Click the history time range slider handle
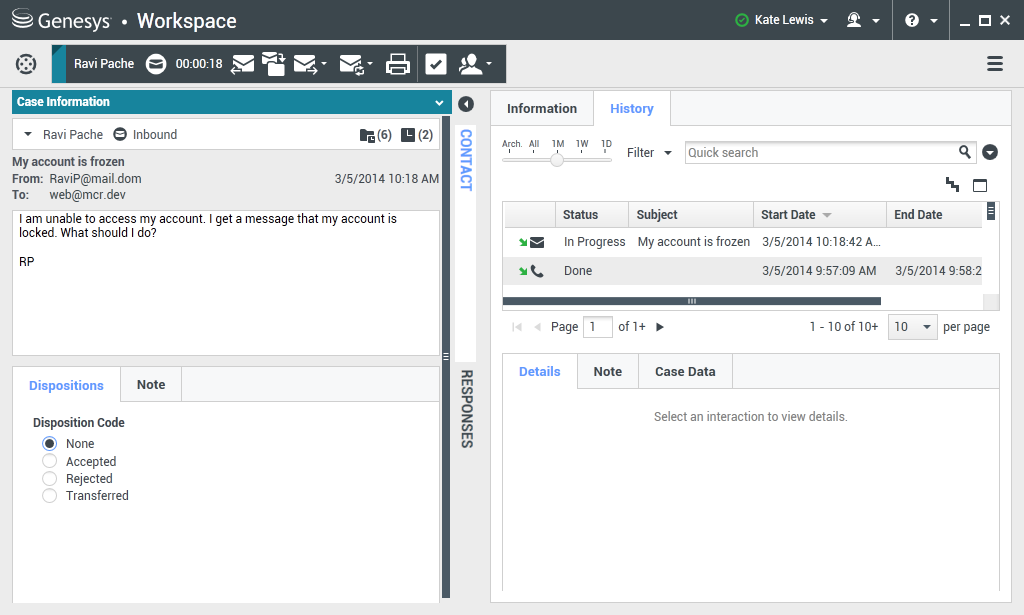This screenshot has width=1024, height=615. pyautogui.click(x=557, y=159)
